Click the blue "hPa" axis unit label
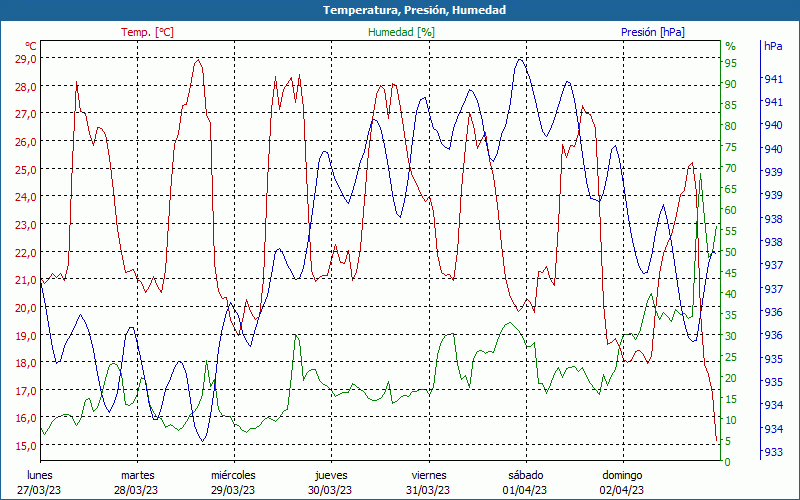This screenshot has width=800, height=500. point(773,45)
